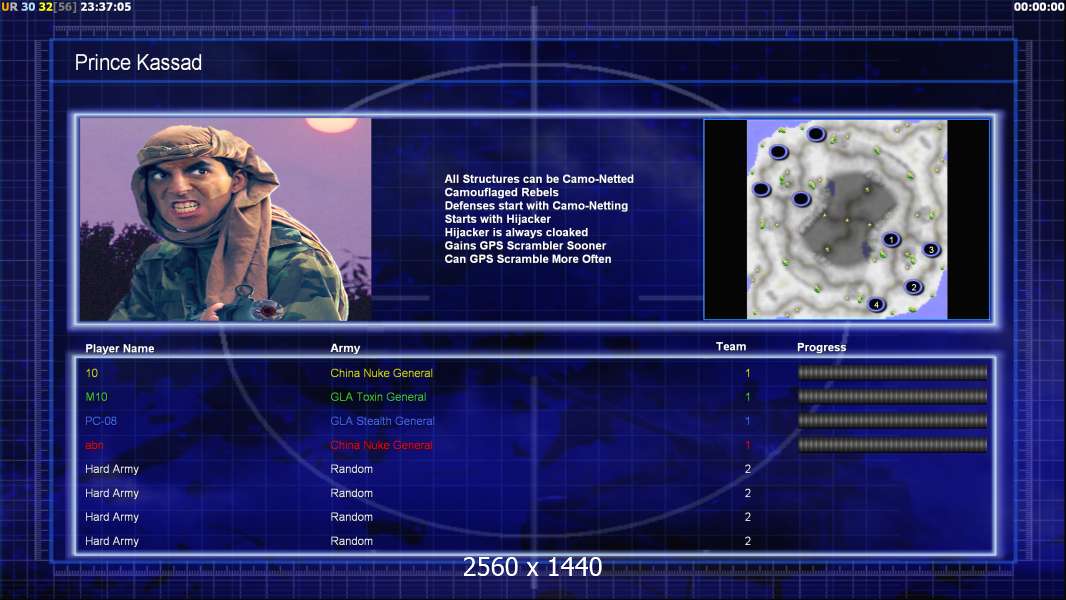Screen dimensions: 1066x600
Task: Click team number for player PC-08
Action: pos(747,421)
